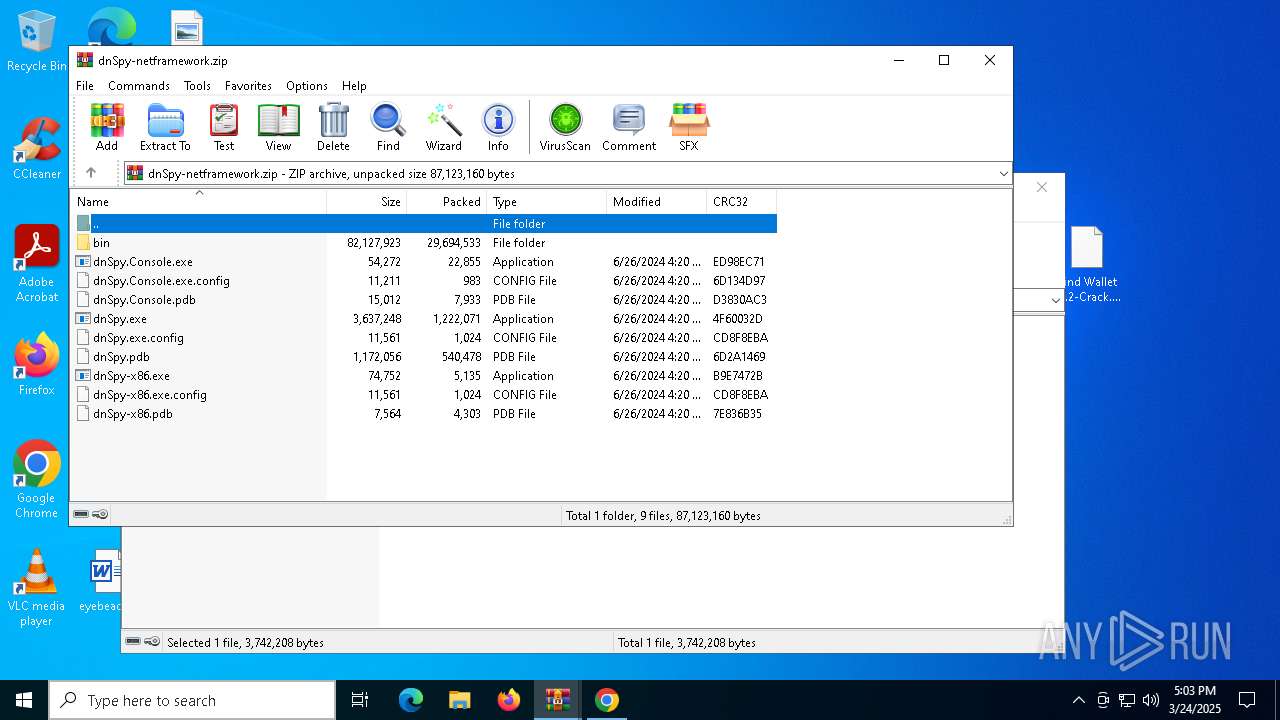Run the Test archive tool
The height and width of the screenshot is (720, 1280).
(224, 127)
